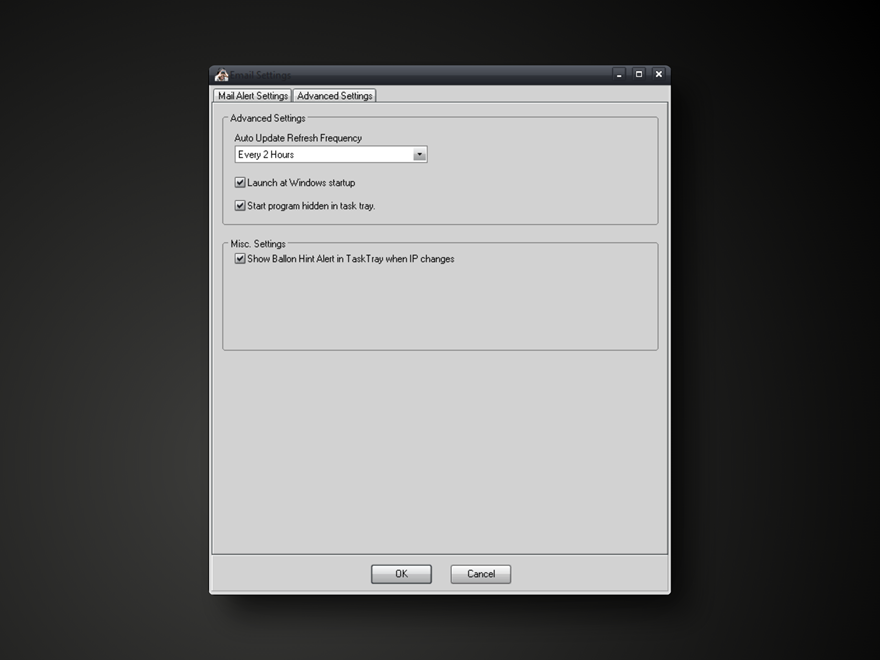Click the 'Auto Update Refresh Frequency' label

click(x=298, y=138)
